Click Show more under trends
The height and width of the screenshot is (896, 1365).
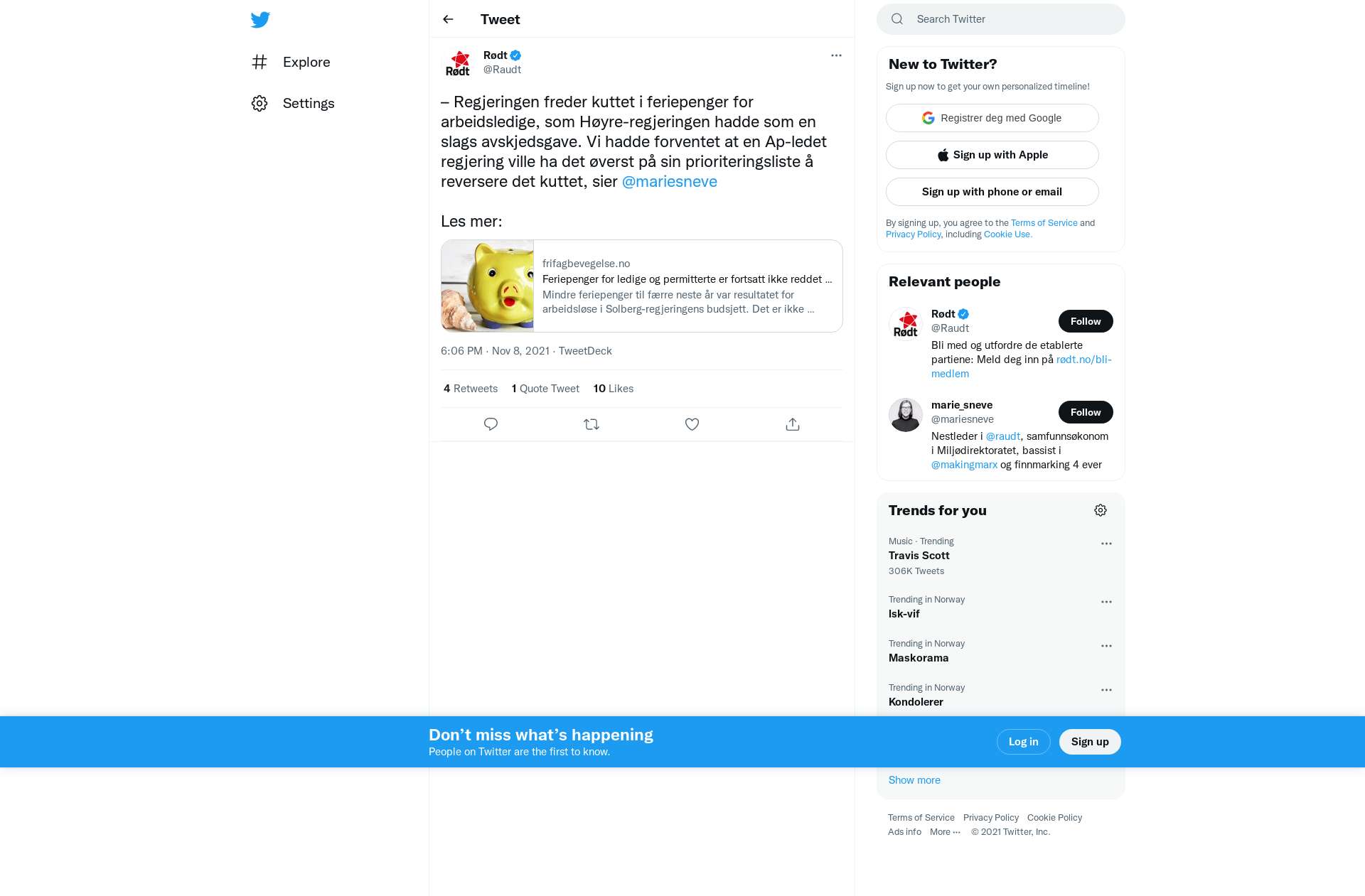[x=914, y=780]
